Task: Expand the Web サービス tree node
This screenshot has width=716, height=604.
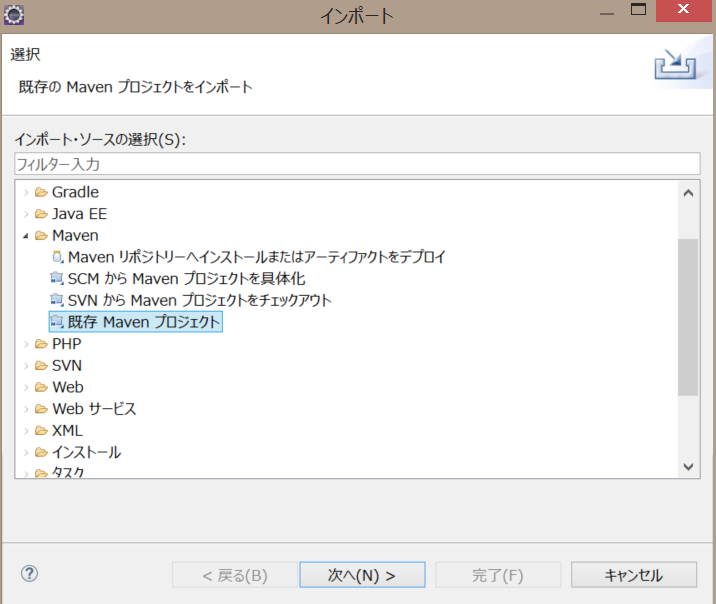Action: (x=26, y=409)
